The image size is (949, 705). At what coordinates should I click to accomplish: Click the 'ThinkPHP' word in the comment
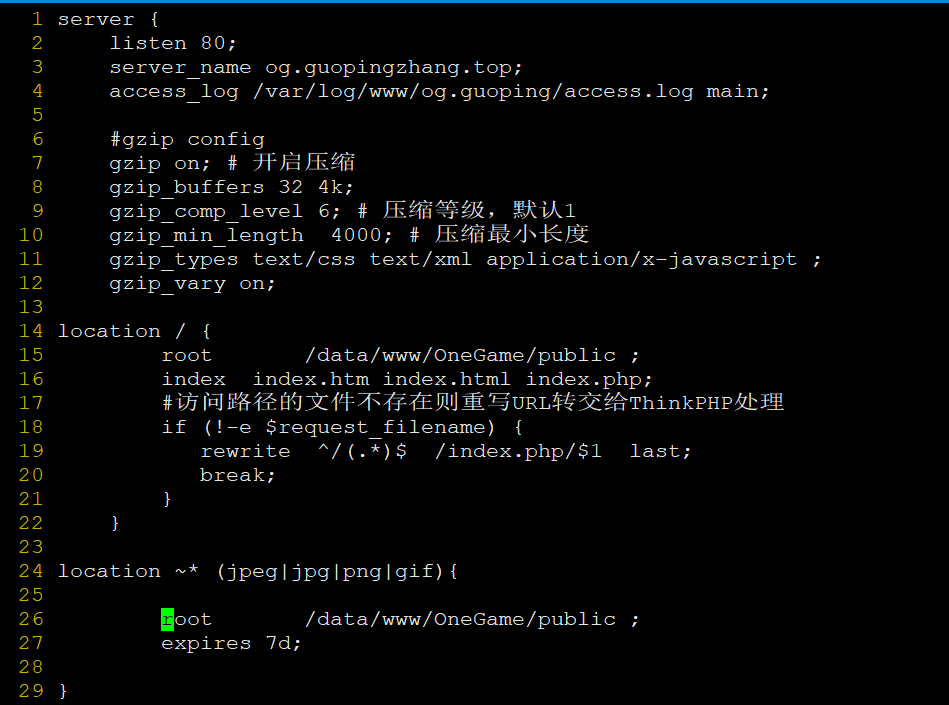click(682, 403)
